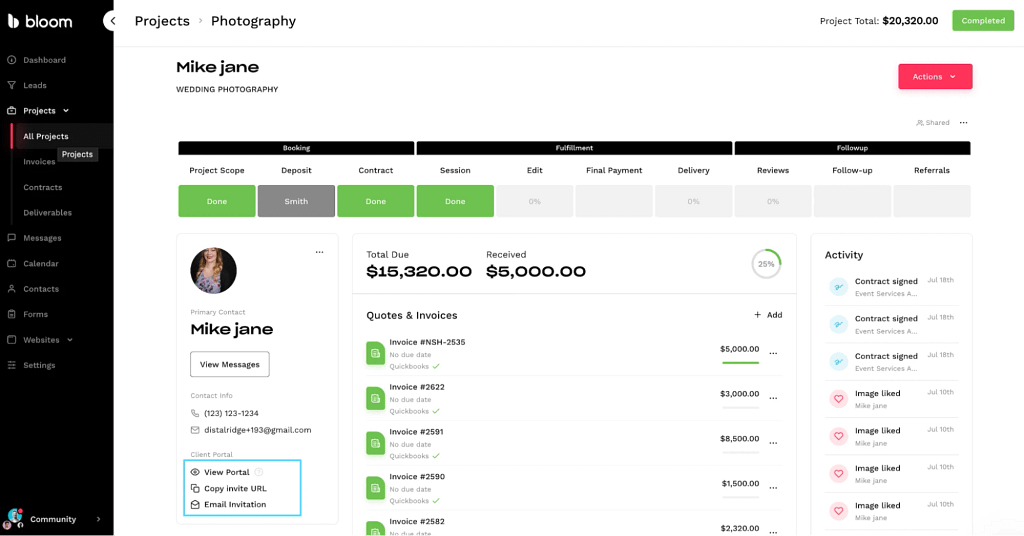Click Email Invitation link

click(235, 505)
